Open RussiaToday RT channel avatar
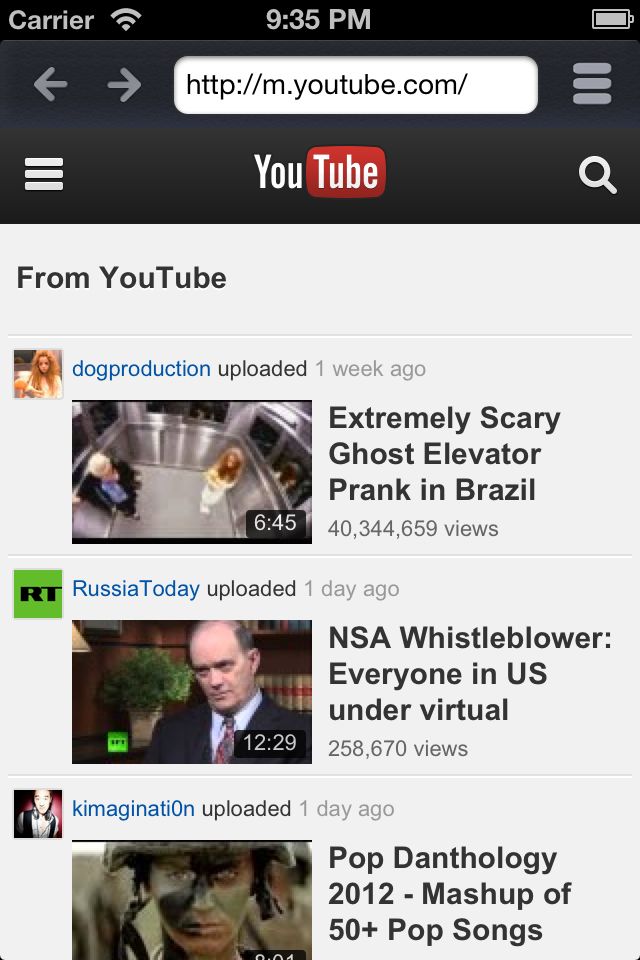Viewport: 640px width, 960px height. pos(38,593)
